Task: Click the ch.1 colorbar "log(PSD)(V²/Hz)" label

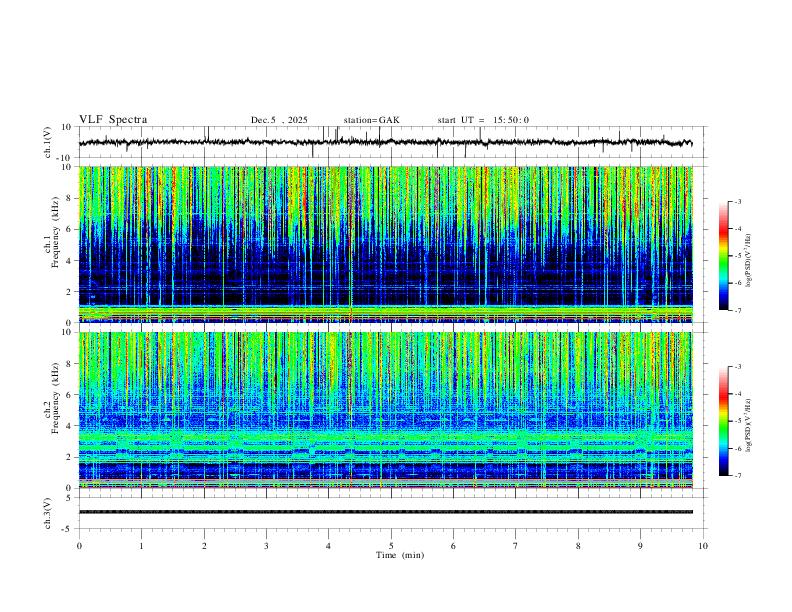Action: click(x=748, y=260)
